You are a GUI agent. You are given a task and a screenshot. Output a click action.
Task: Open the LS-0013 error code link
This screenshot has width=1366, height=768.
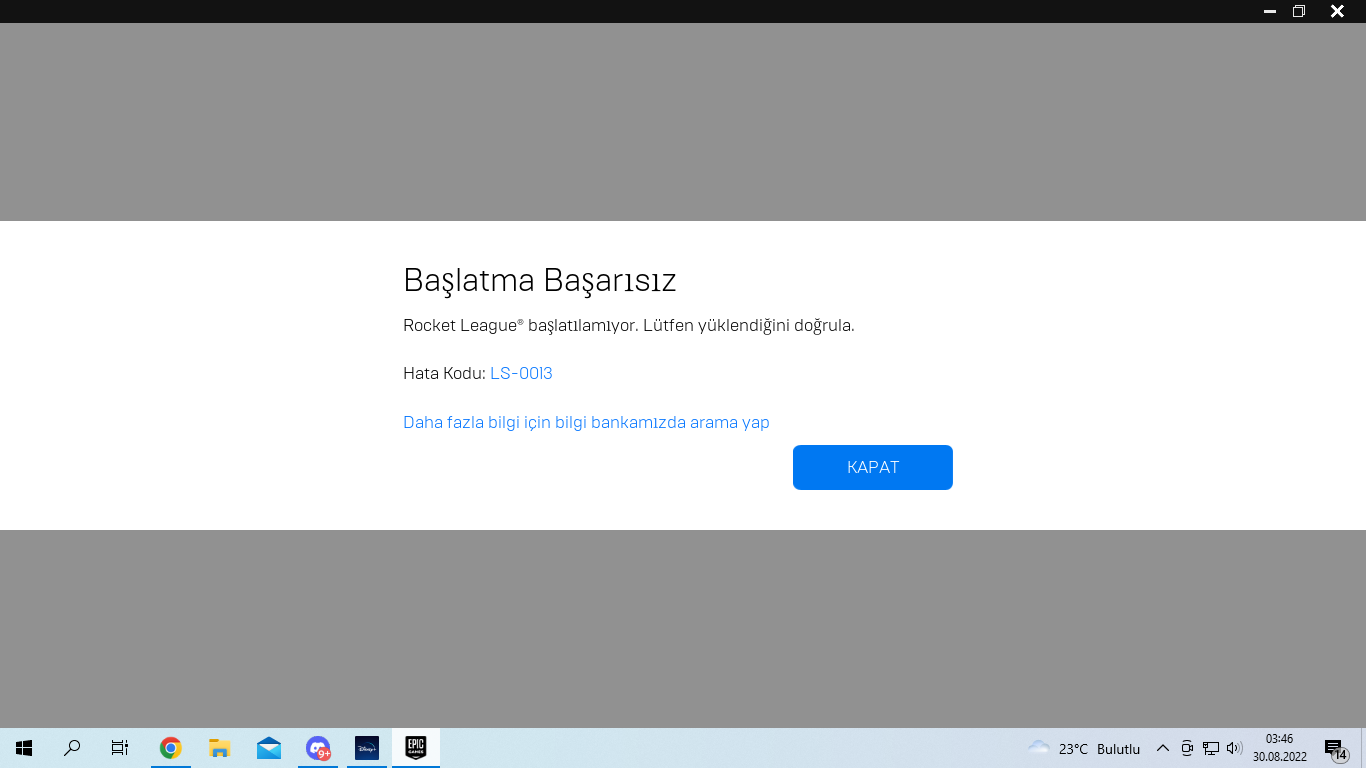click(521, 373)
